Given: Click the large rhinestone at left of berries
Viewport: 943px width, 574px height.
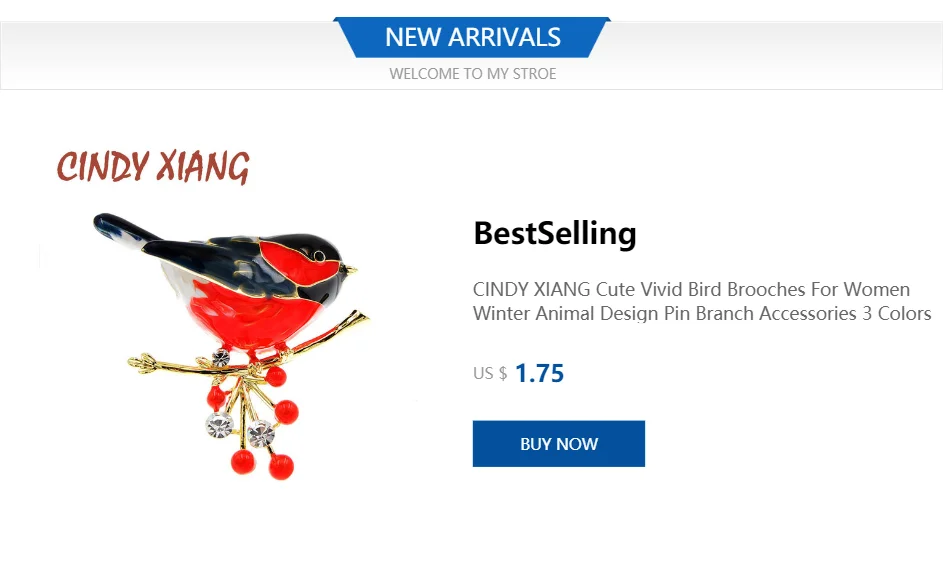Looking at the screenshot, I should coord(220,425).
